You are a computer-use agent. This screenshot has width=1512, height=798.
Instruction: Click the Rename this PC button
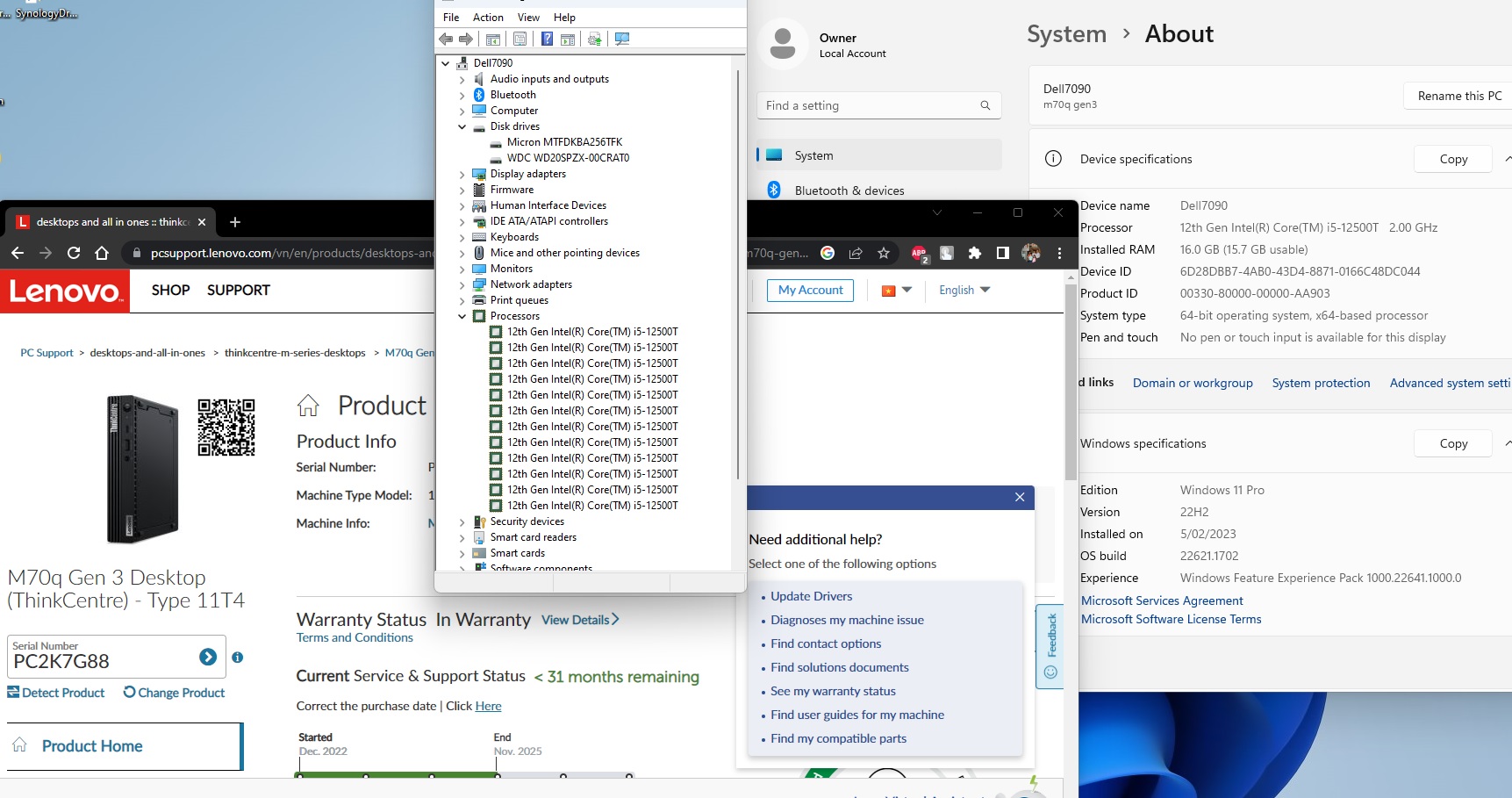tap(1458, 96)
